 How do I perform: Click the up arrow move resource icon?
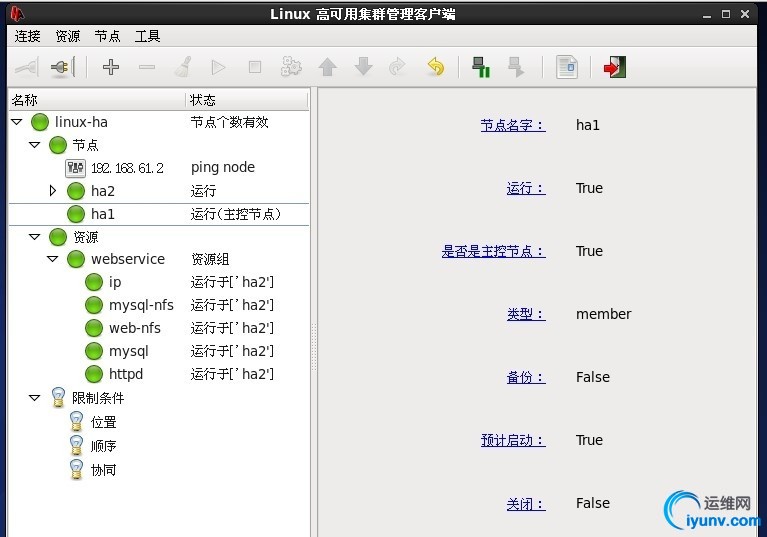click(328, 67)
